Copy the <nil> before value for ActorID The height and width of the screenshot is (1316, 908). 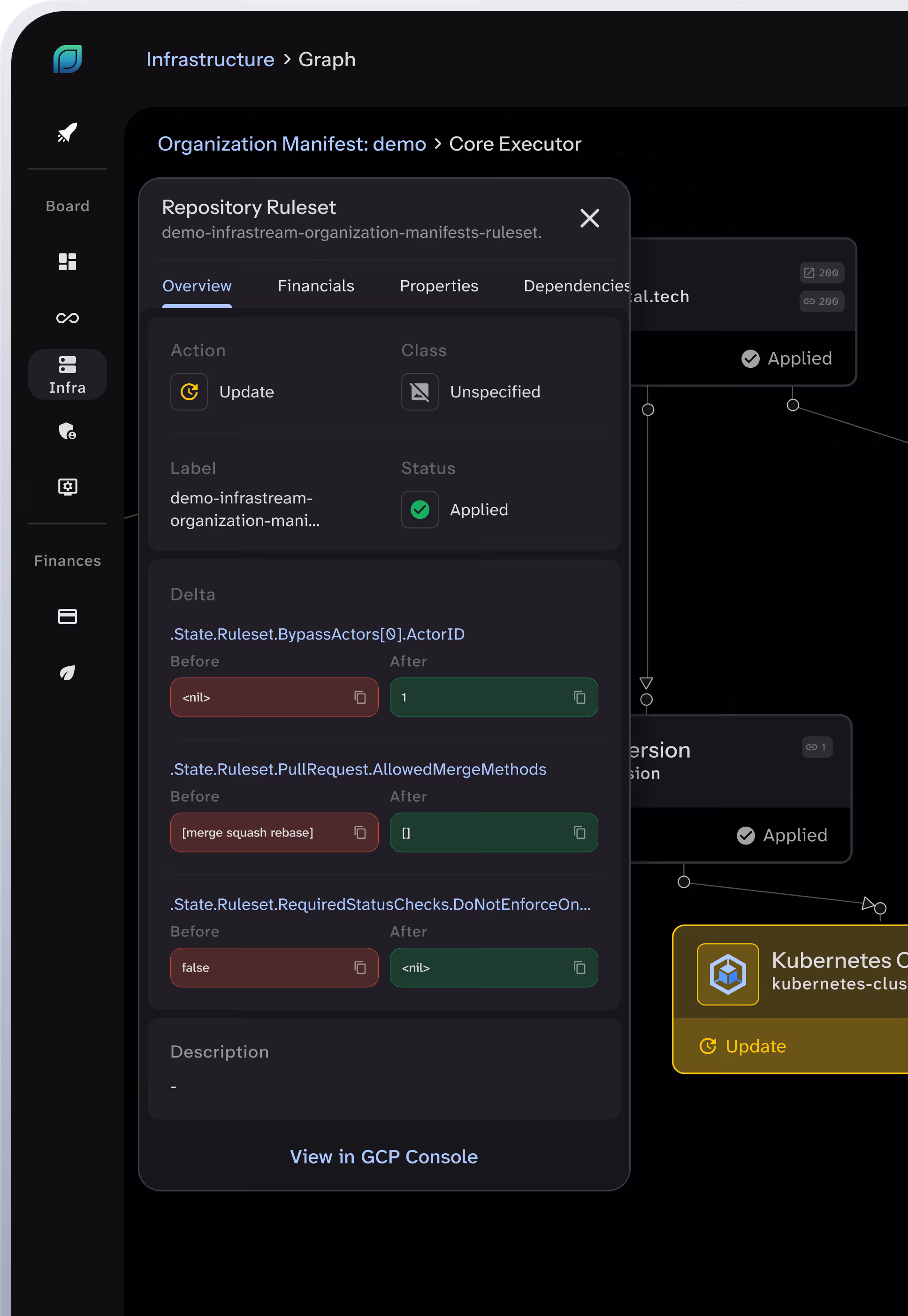pyautogui.click(x=360, y=697)
